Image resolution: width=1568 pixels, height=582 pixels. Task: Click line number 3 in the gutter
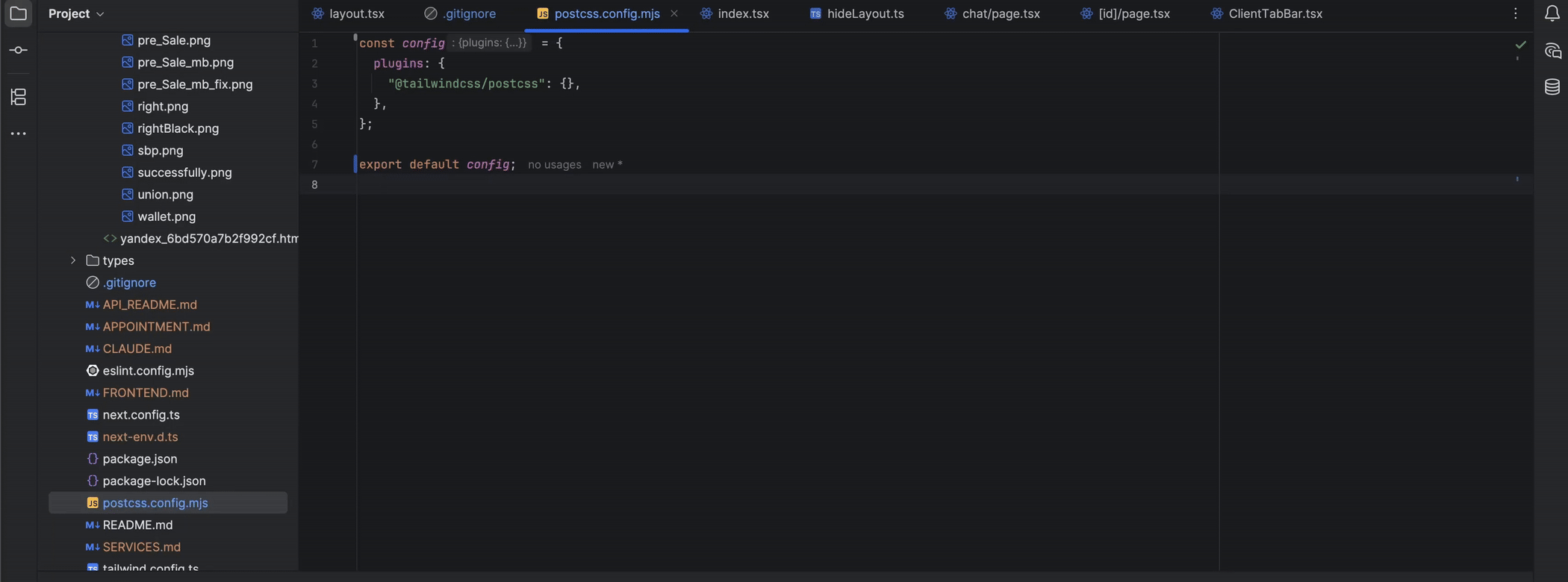click(314, 84)
